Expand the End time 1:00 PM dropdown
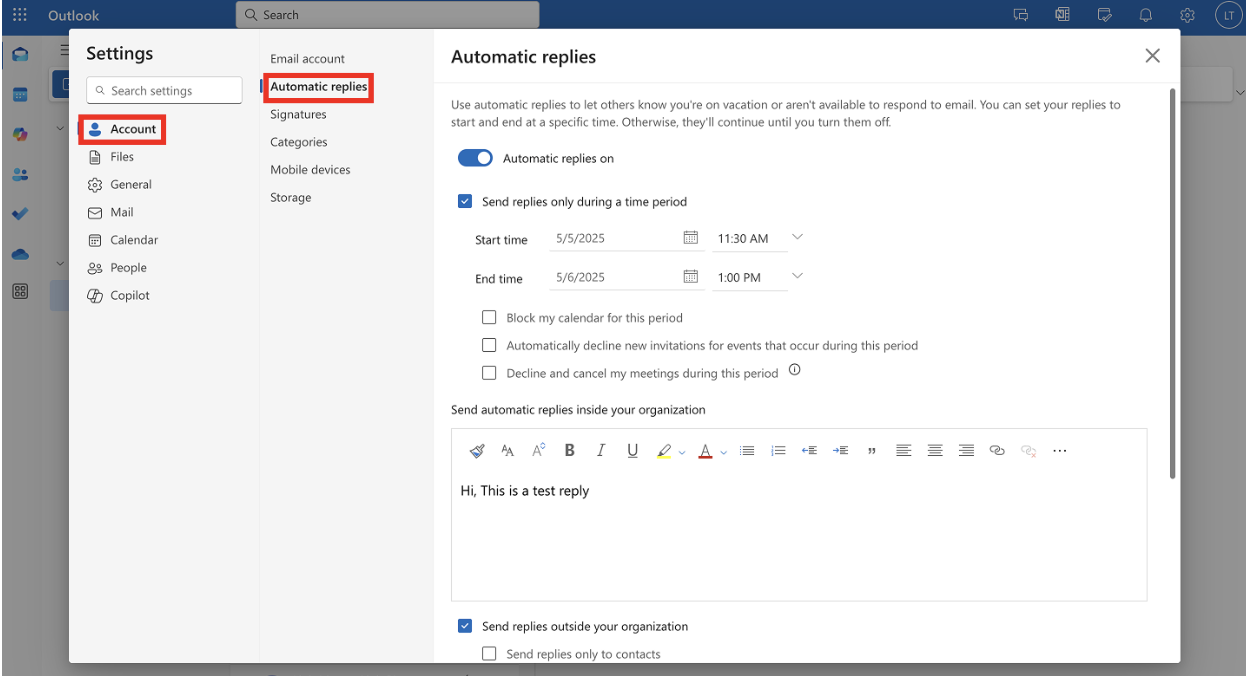The height and width of the screenshot is (676, 1246). pos(797,276)
